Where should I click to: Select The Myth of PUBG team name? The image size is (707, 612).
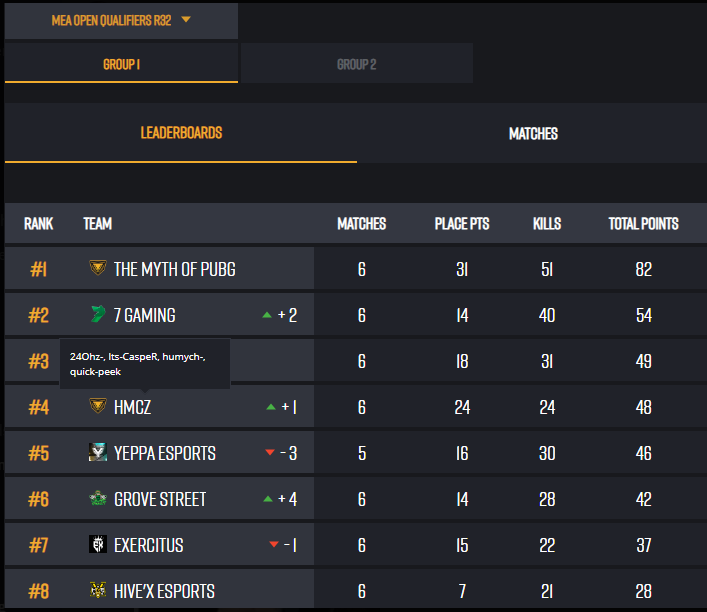point(174,269)
